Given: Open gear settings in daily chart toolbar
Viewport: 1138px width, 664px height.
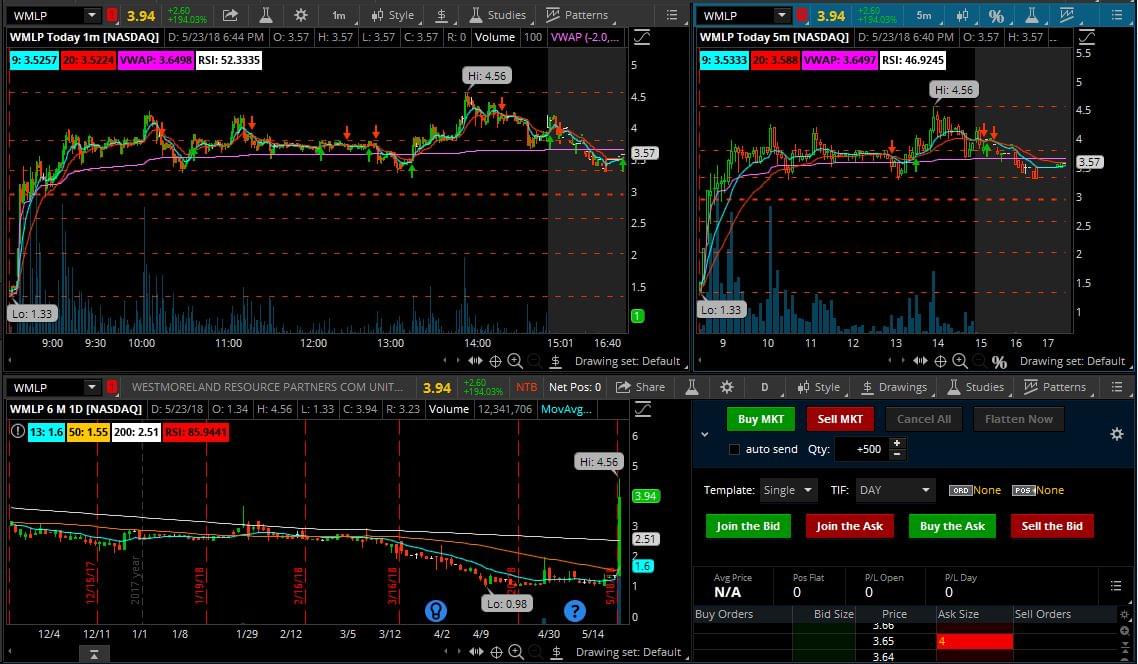Looking at the screenshot, I should (x=726, y=387).
